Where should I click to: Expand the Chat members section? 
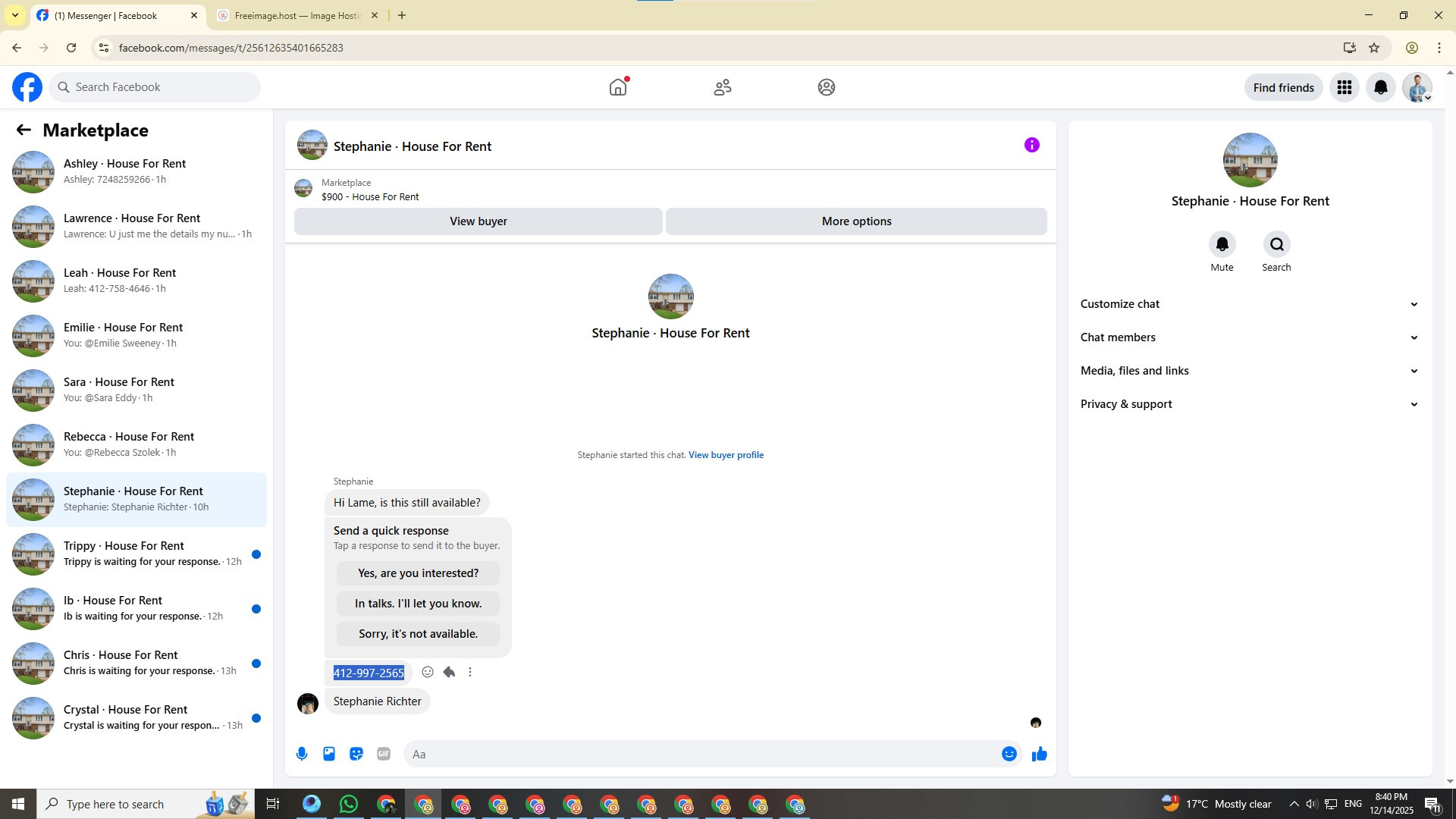click(1249, 337)
